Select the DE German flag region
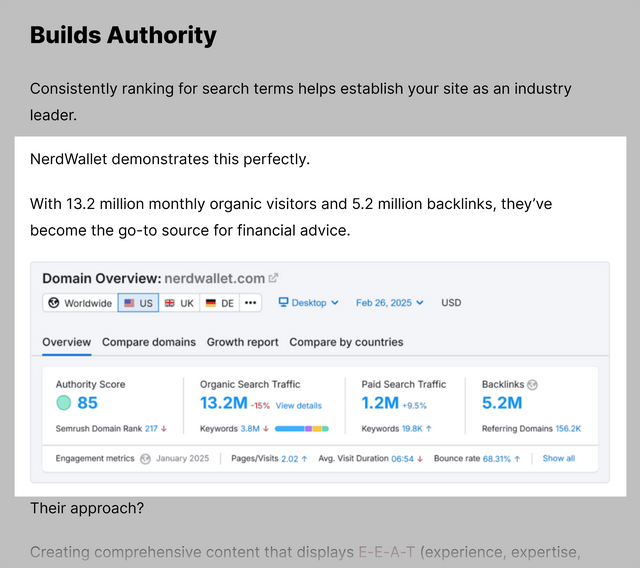This screenshot has height=568, width=640. click(x=220, y=302)
